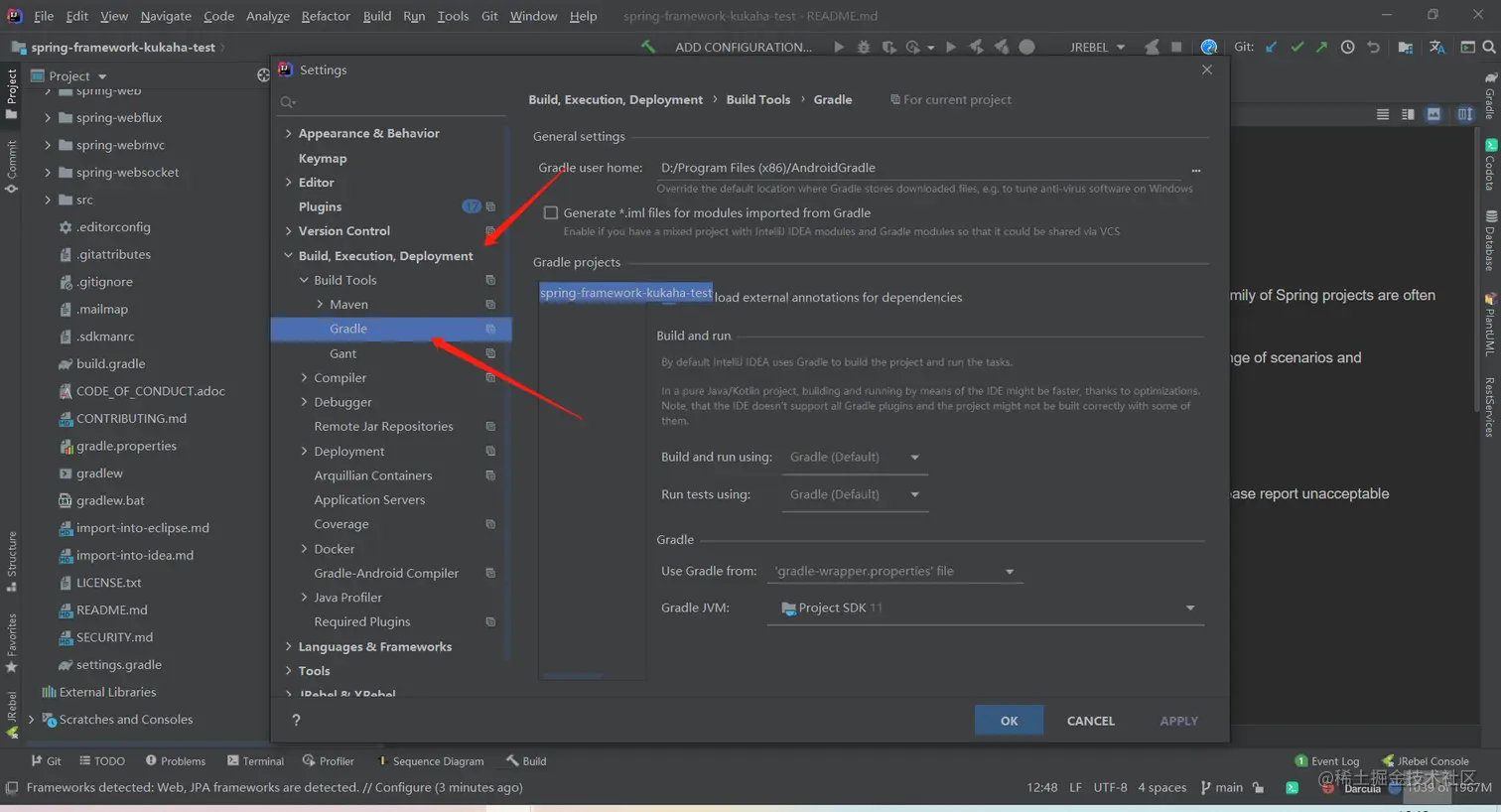Open Build and run using dropdown
Viewport: 1501px width, 812px height.
tap(855, 458)
